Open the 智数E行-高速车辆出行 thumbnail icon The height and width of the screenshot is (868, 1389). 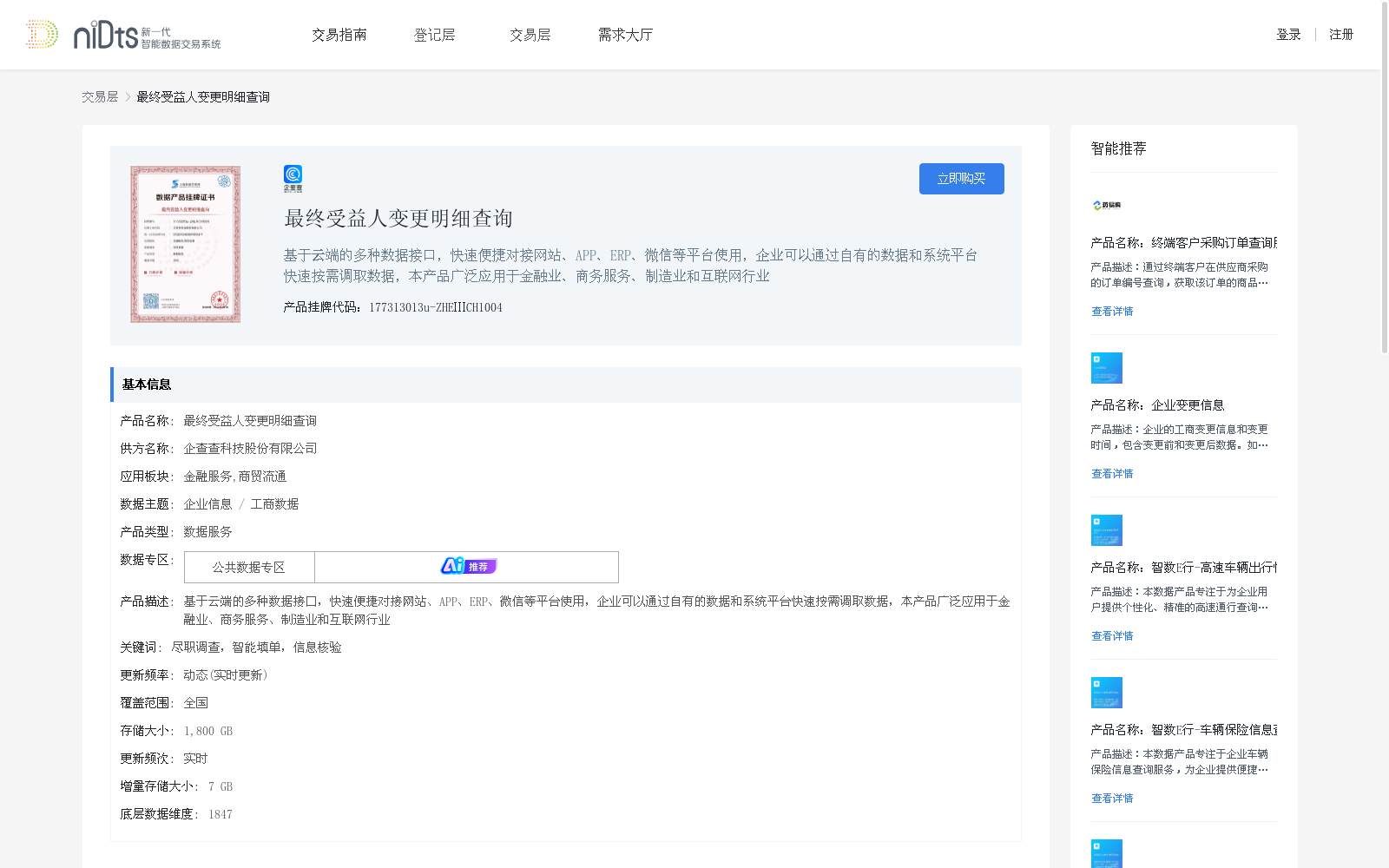1107,530
